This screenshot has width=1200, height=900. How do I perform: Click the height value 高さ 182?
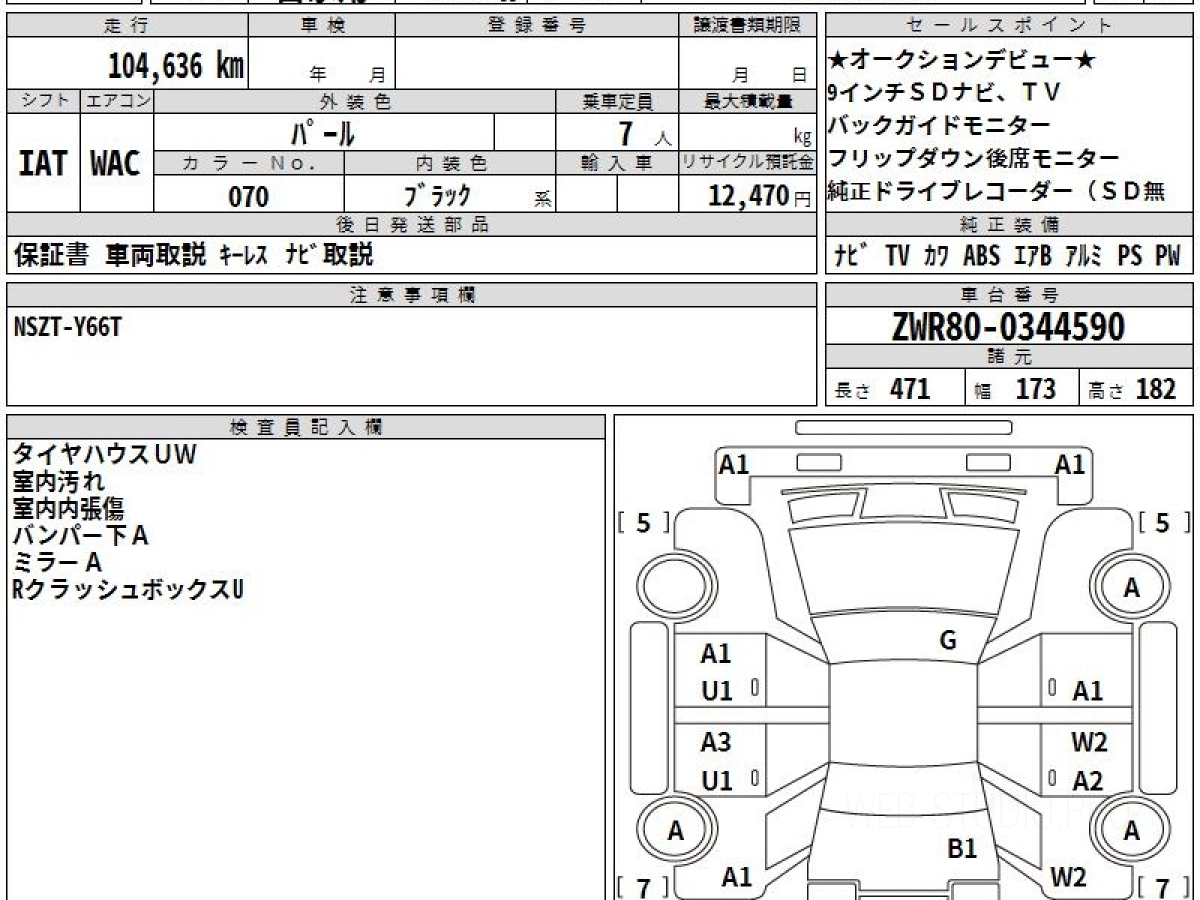click(x=1131, y=389)
